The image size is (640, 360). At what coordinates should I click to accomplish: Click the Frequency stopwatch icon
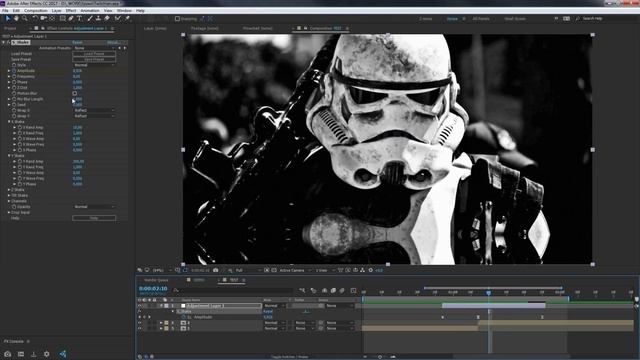coord(14,76)
